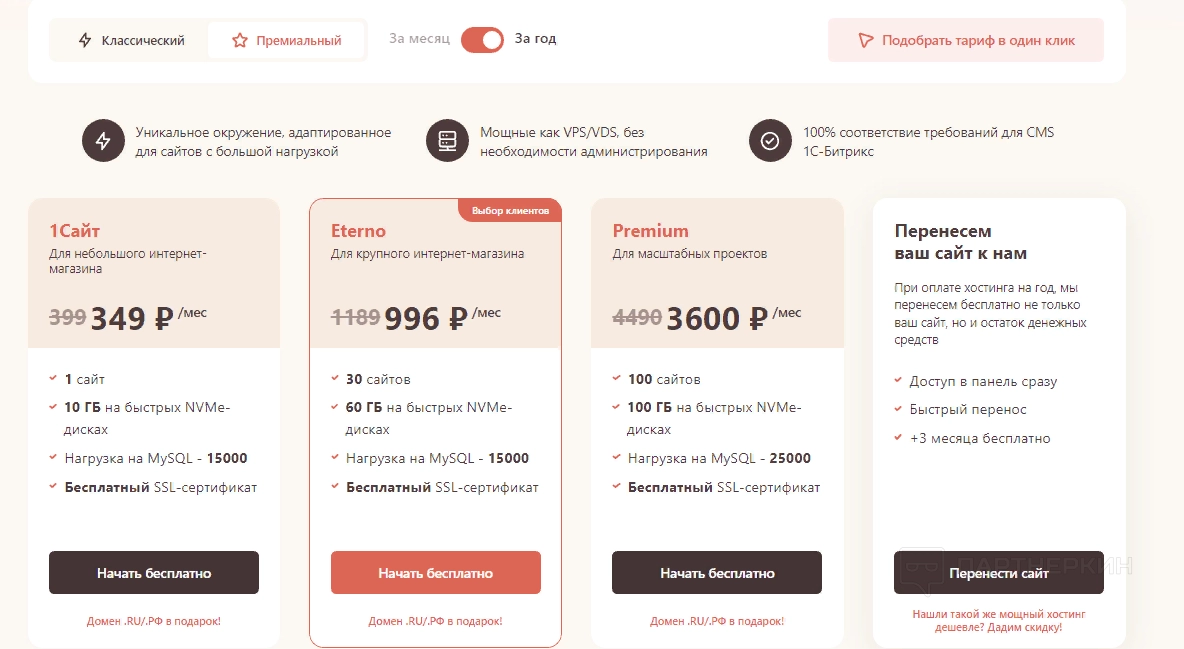Image resolution: width=1184 pixels, height=649 pixels.
Task: Click the checkmark beside "Доступ в панель сразу"
Action: [x=898, y=381]
